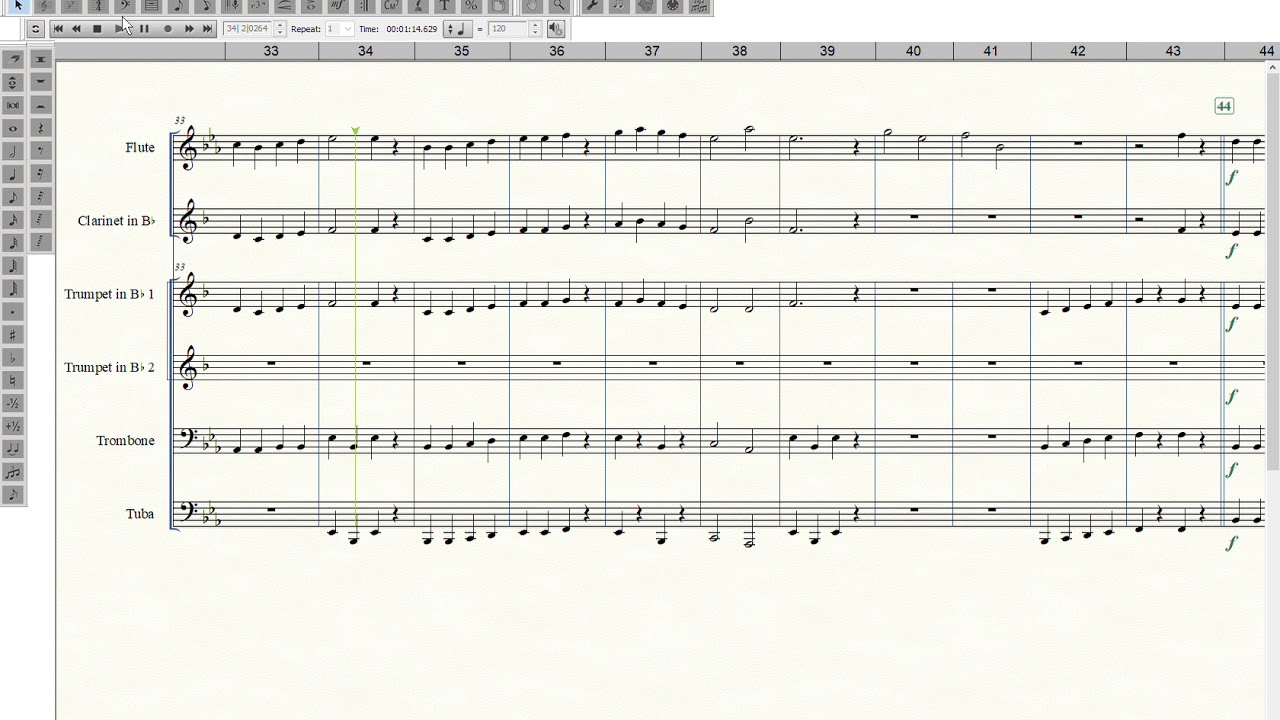Click the Trombone staff name

click(126, 441)
